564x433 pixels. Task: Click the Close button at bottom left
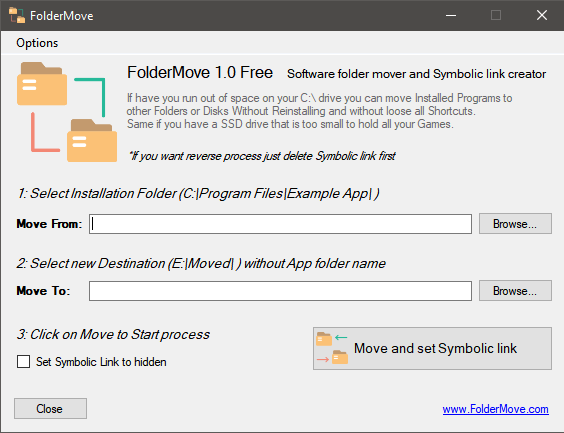click(x=50, y=408)
